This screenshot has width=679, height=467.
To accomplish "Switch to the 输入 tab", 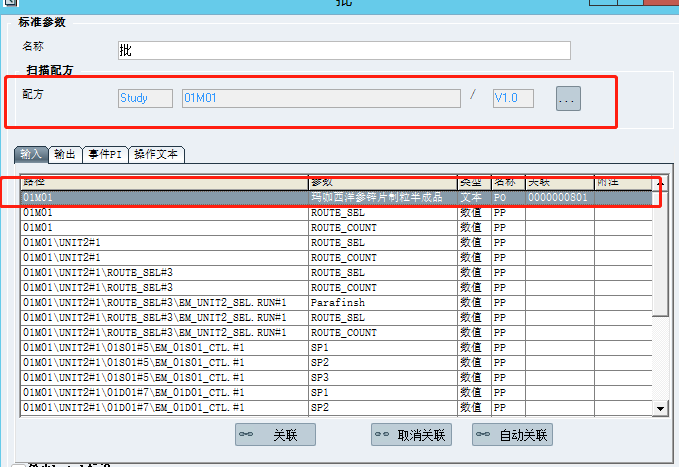I will [31, 154].
